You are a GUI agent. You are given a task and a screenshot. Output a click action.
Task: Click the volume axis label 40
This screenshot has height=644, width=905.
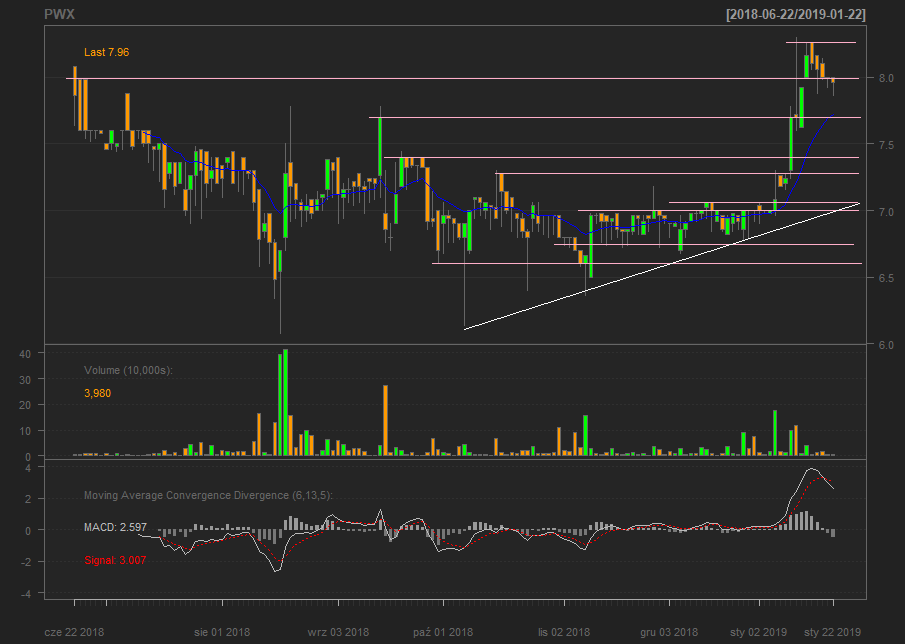pyautogui.click(x=24, y=354)
